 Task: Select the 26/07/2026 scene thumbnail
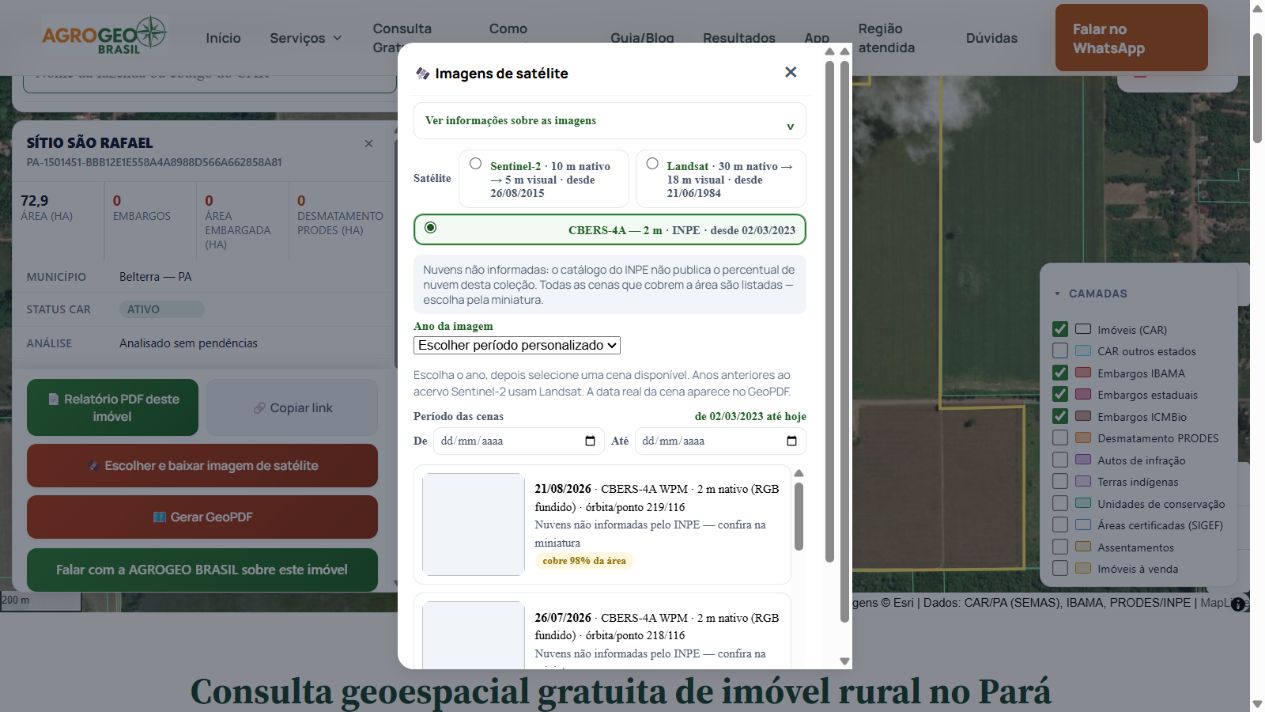474,635
